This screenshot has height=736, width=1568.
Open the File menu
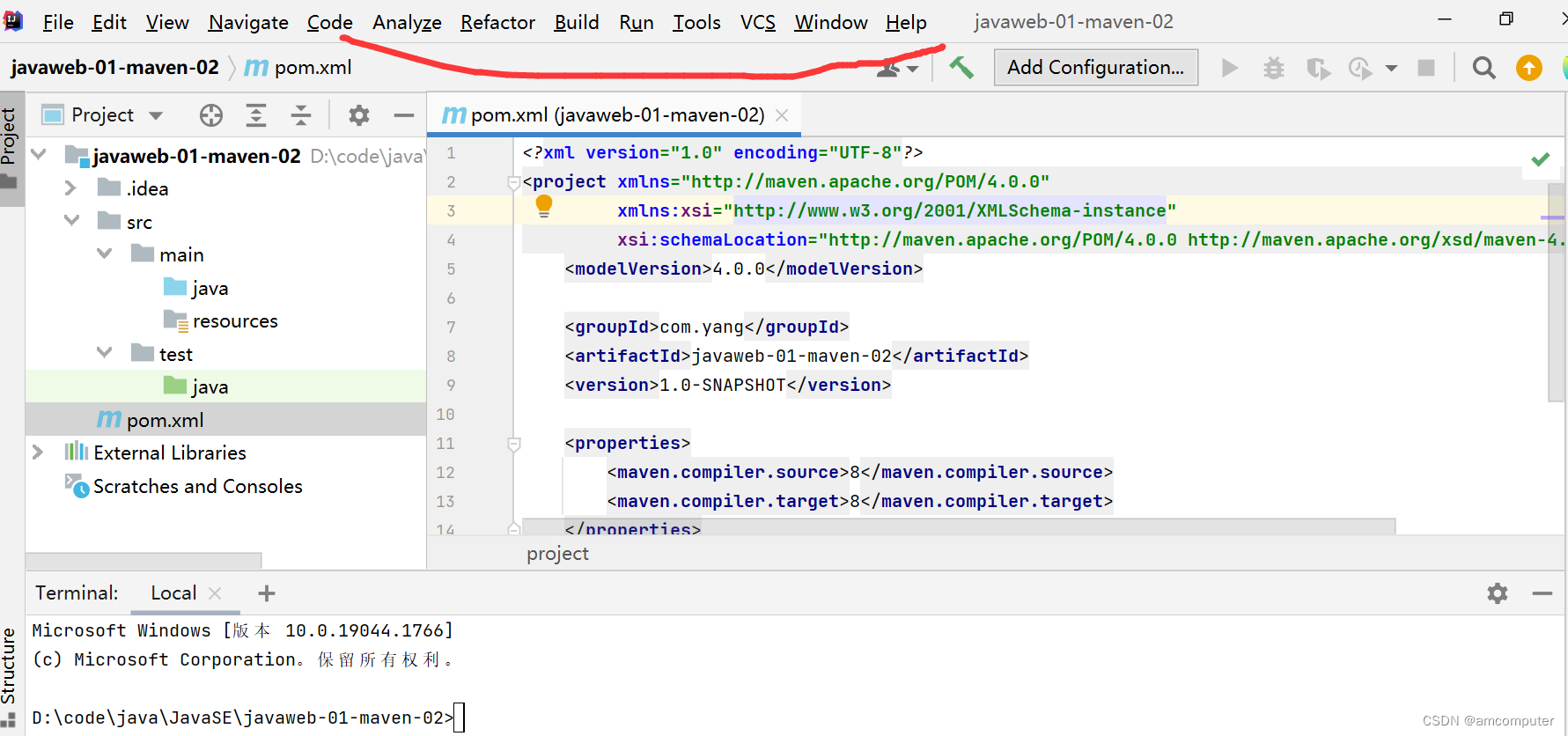pos(58,22)
